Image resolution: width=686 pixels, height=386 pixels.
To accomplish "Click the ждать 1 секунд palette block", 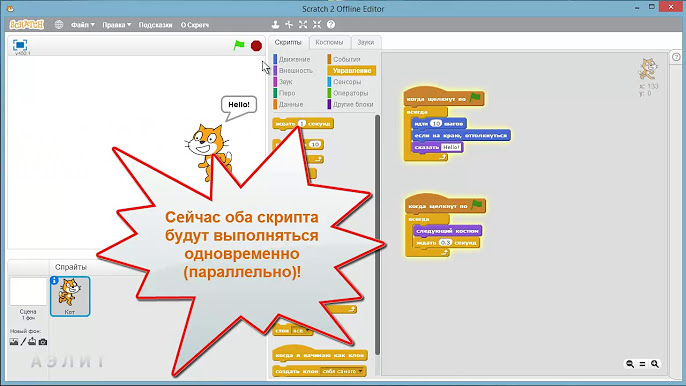I will 303,124.
